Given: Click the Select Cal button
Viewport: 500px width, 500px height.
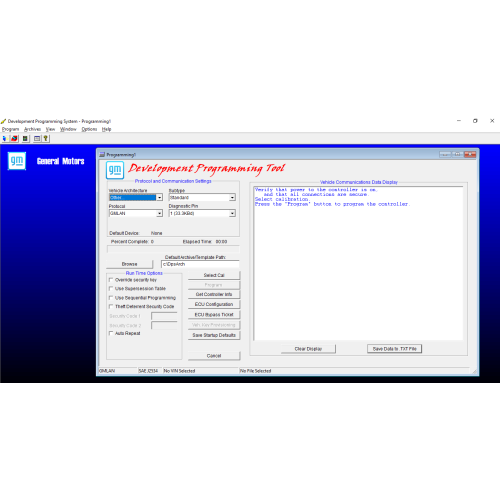Looking at the screenshot, I should 214,275.
